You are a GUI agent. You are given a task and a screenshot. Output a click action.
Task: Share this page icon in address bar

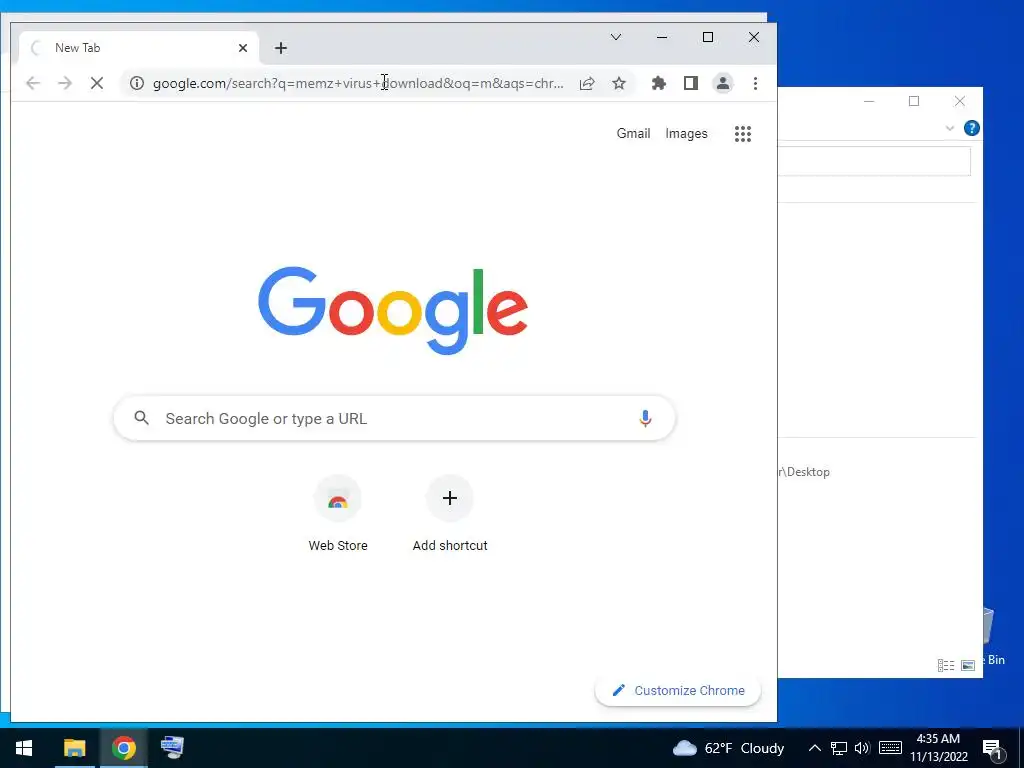click(587, 83)
